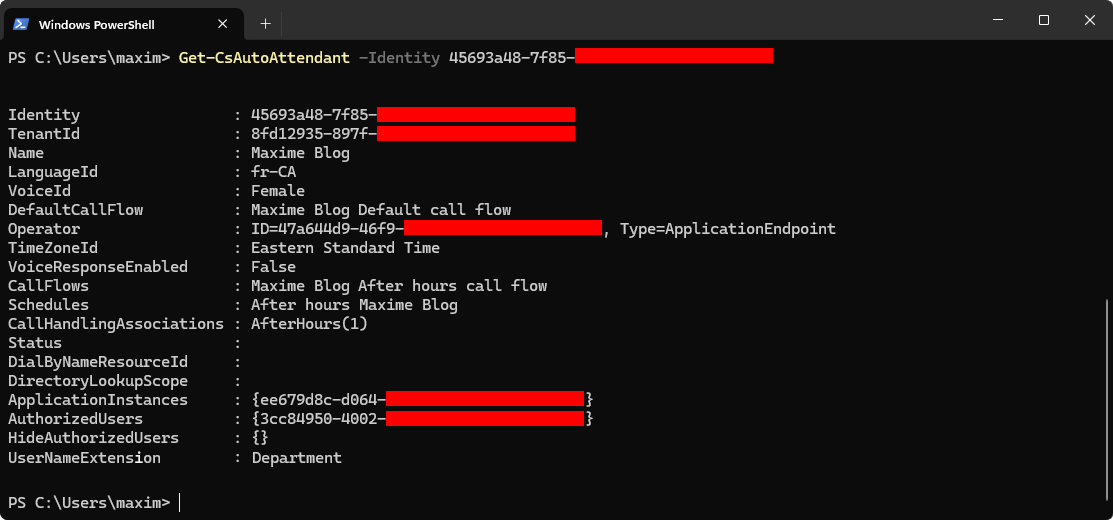Open a new tab with the plus button
1113x520 pixels.
pos(265,22)
